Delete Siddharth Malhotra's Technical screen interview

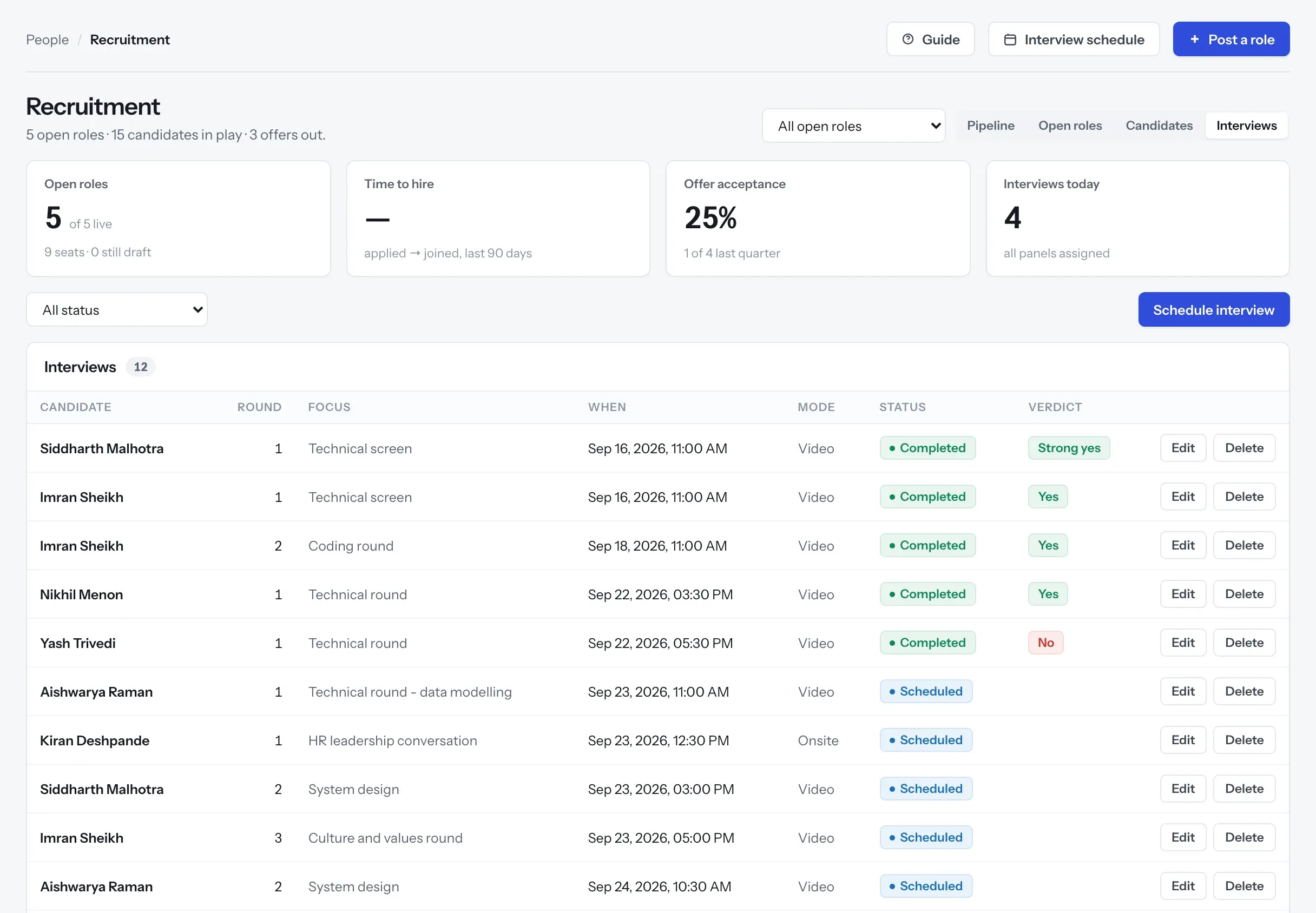(1244, 448)
